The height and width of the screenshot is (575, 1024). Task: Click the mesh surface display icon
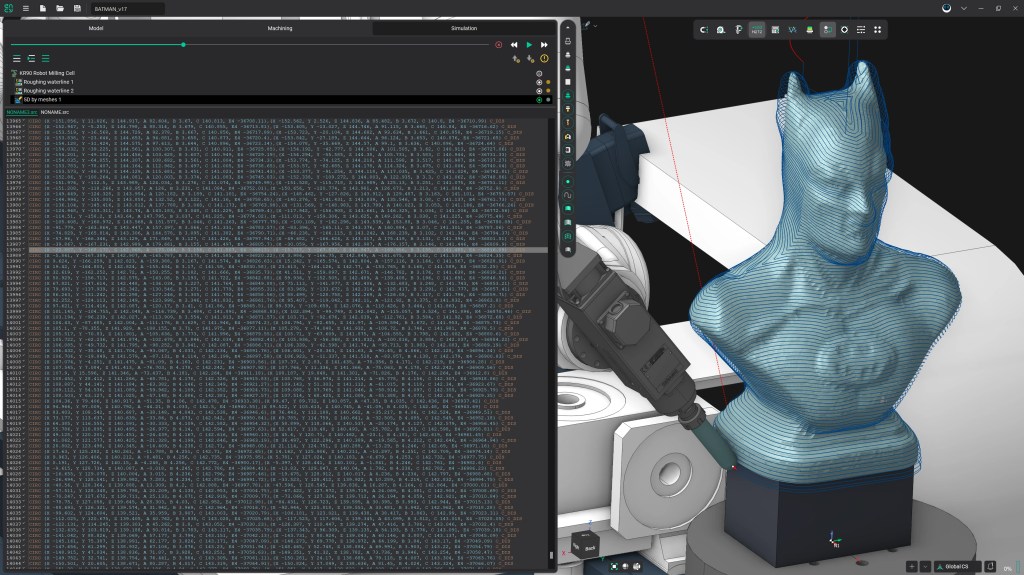568,222
